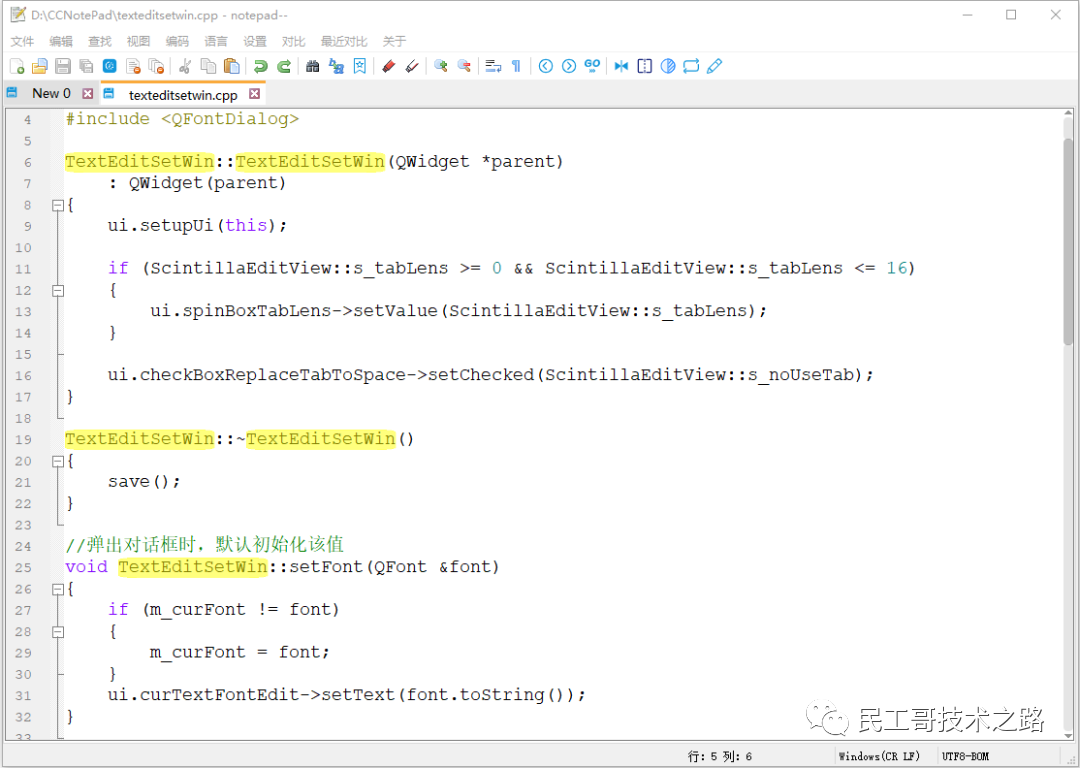
Task: Open Replace with the b-to-a icon
Action: click(336, 66)
